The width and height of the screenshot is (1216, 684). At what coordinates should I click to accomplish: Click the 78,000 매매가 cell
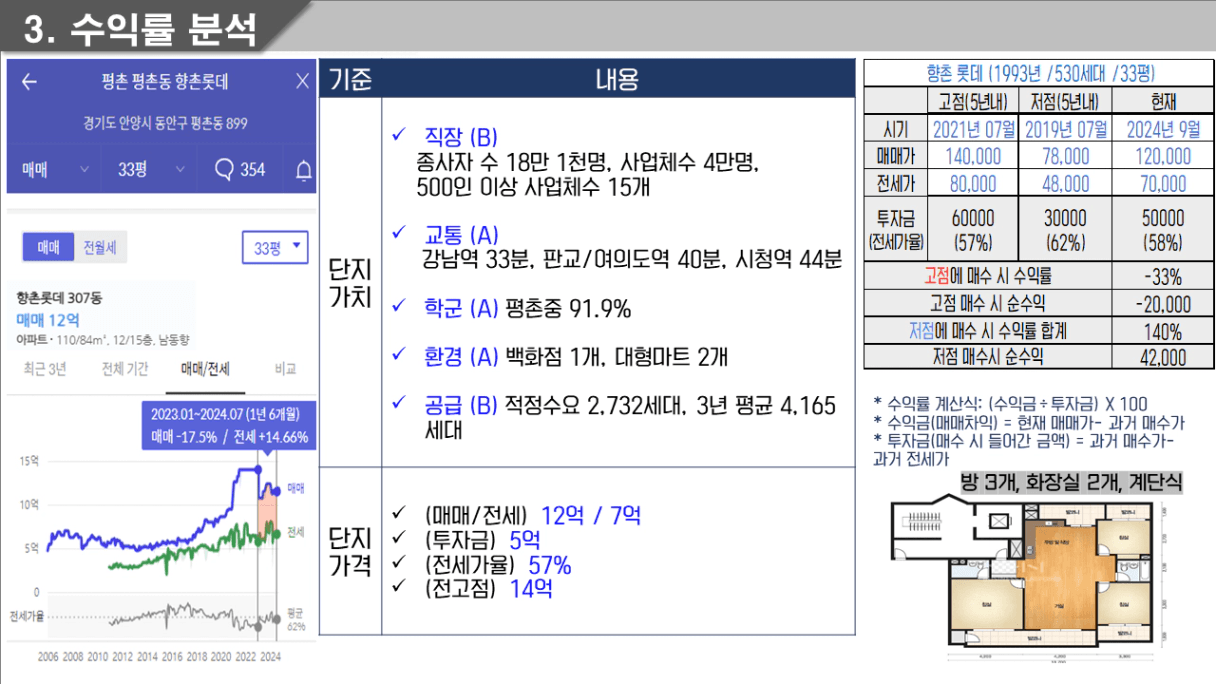tap(1065, 156)
